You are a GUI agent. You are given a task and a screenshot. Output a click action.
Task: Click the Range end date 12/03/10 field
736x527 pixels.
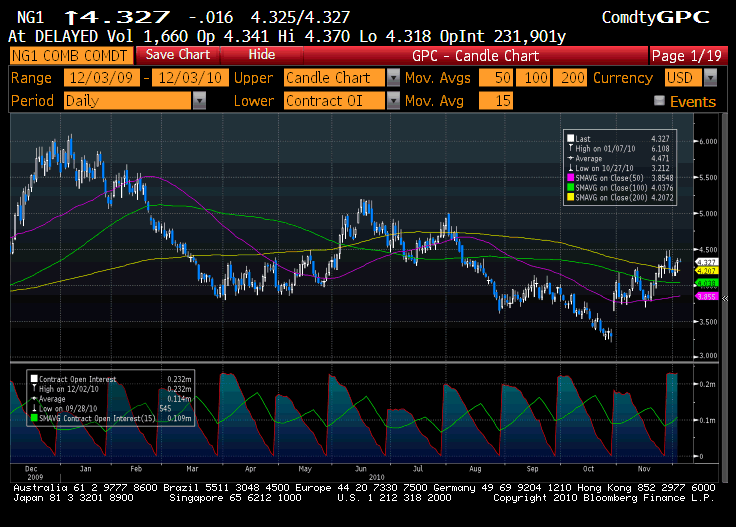coord(188,78)
